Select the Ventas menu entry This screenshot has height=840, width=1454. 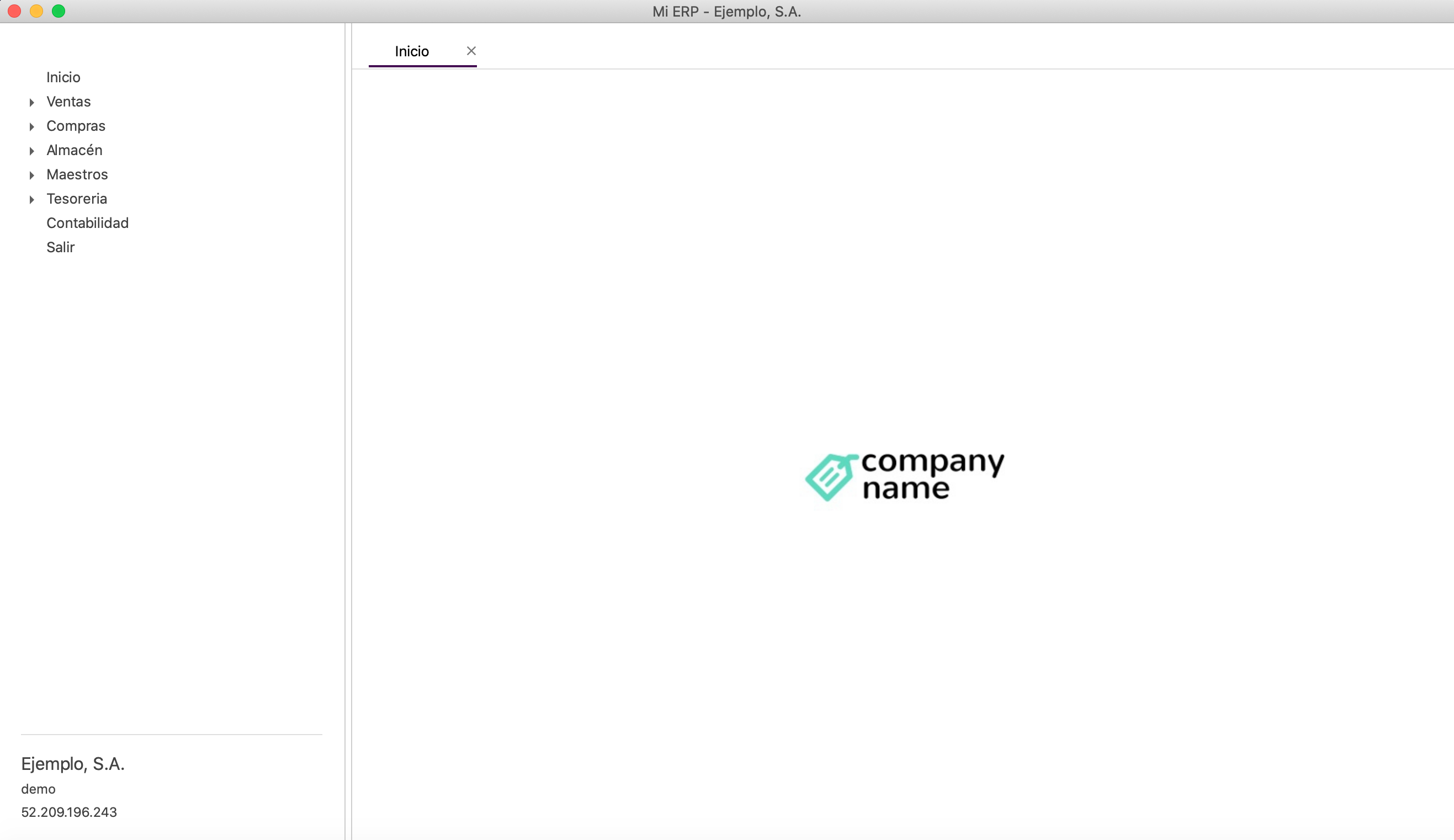[x=68, y=102]
